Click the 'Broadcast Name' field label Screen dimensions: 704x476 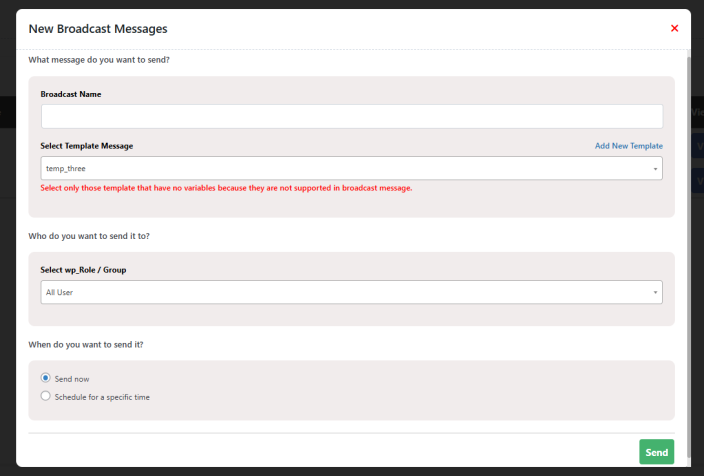click(x=71, y=94)
